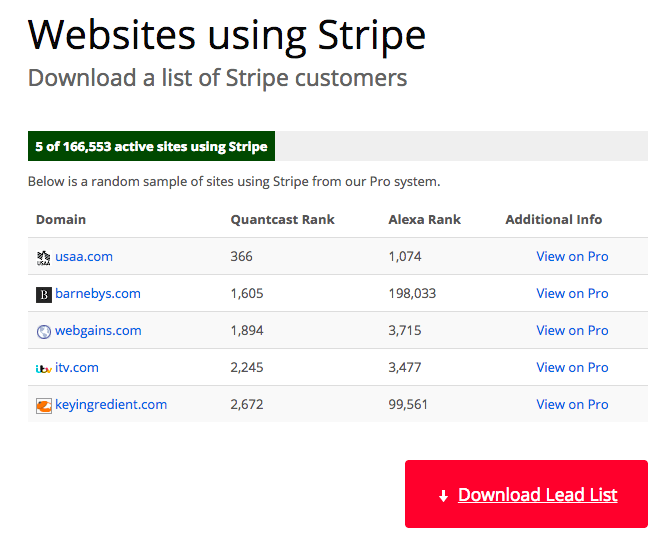Open the webgains.com domain link
The image size is (657, 533).
tap(98, 330)
